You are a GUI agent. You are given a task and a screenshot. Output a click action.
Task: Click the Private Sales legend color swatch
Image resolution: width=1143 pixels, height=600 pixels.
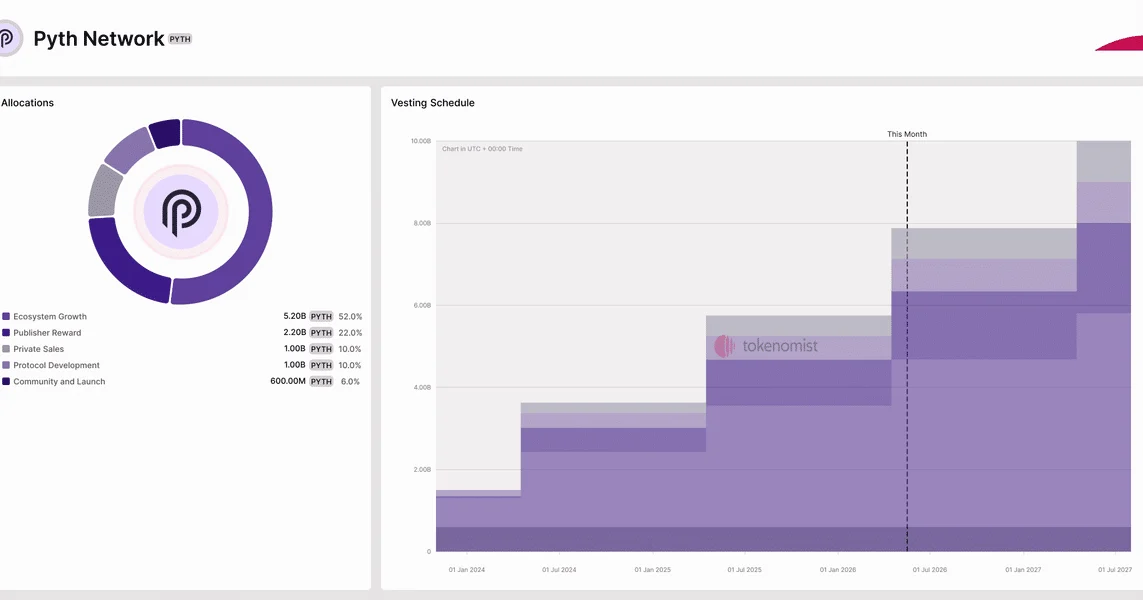point(6,349)
